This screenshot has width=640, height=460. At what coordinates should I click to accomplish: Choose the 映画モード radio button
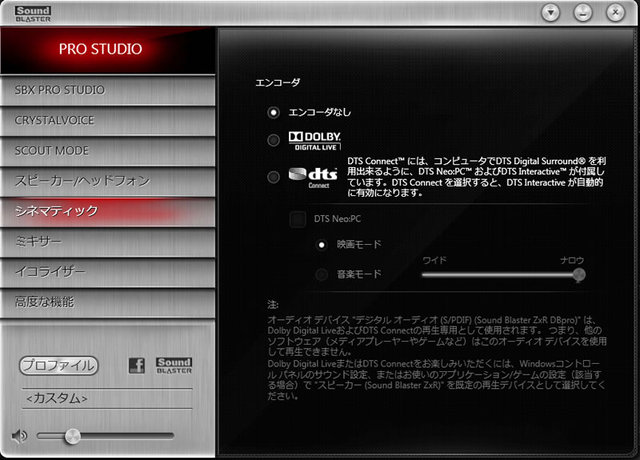(x=322, y=245)
